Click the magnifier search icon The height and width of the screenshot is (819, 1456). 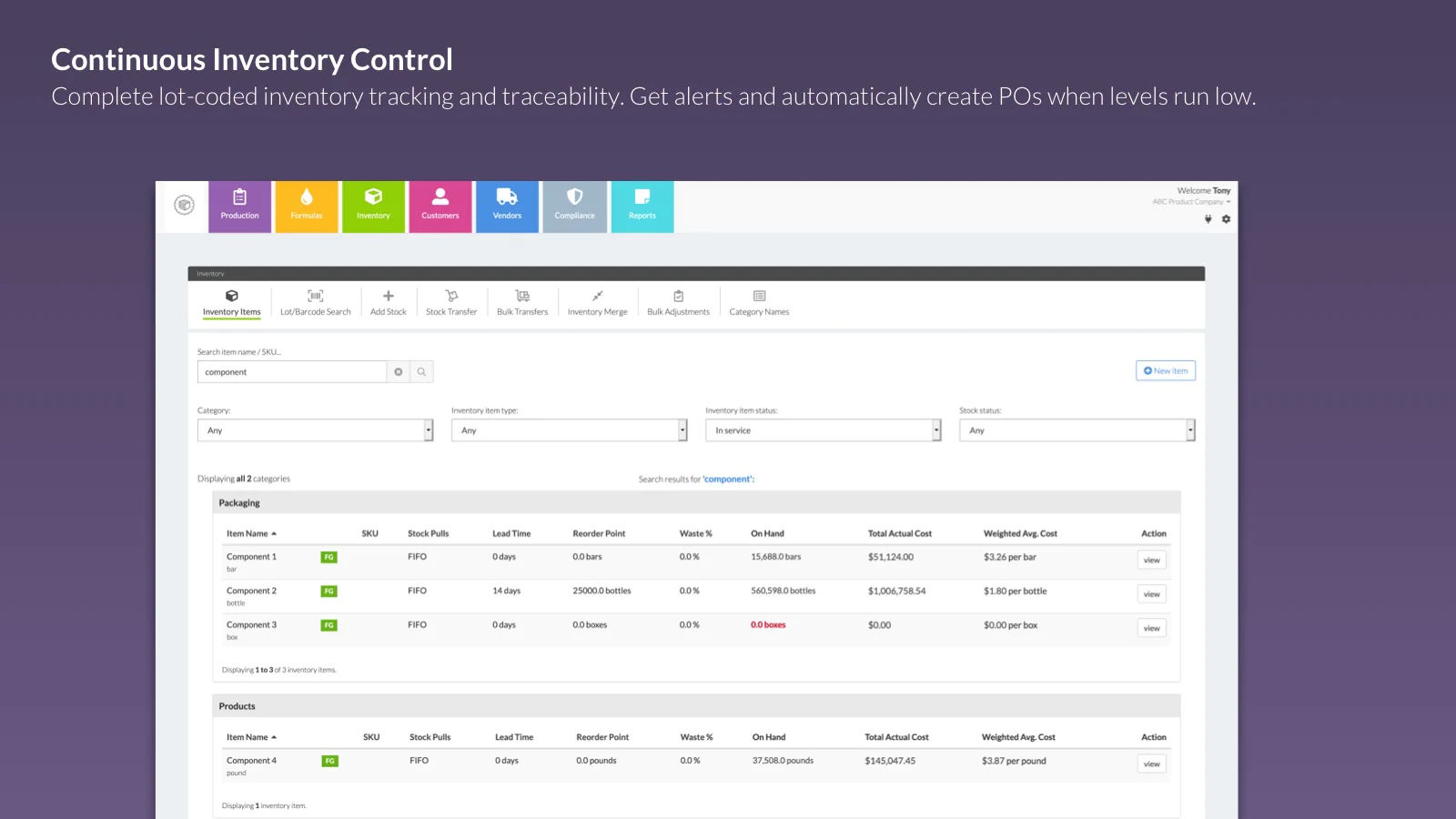coord(421,372)
